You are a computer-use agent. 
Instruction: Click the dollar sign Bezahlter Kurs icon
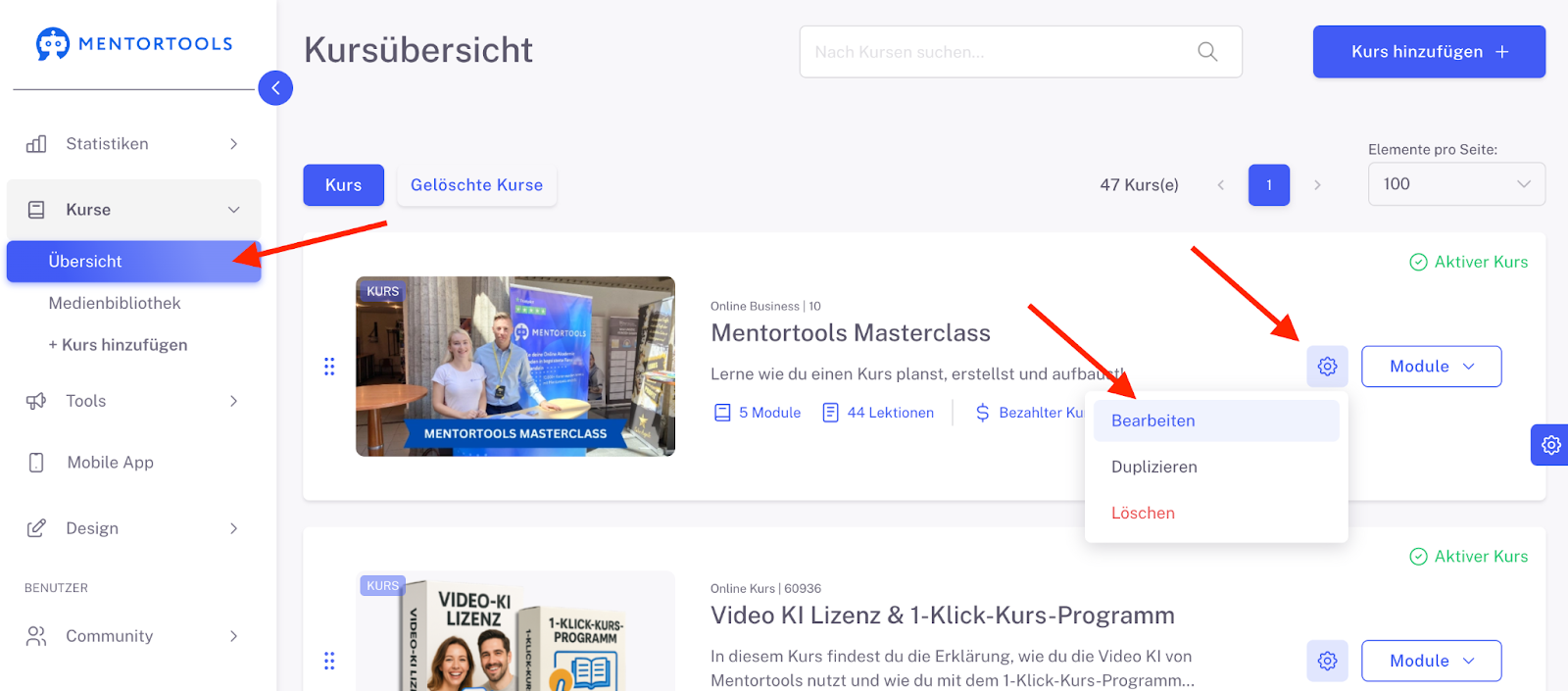[982, 413]
